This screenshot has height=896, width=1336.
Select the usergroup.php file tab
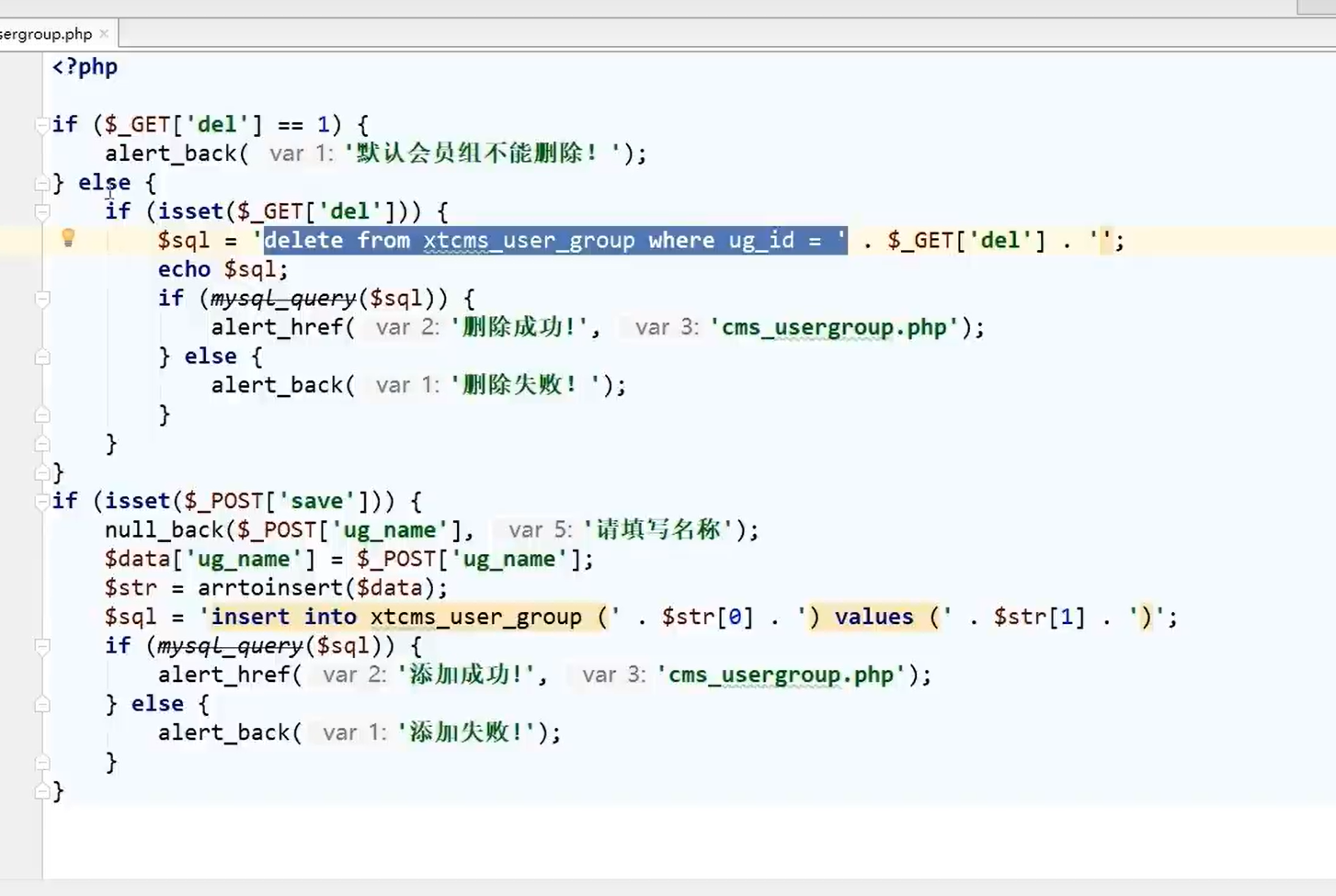pos(46,34)
